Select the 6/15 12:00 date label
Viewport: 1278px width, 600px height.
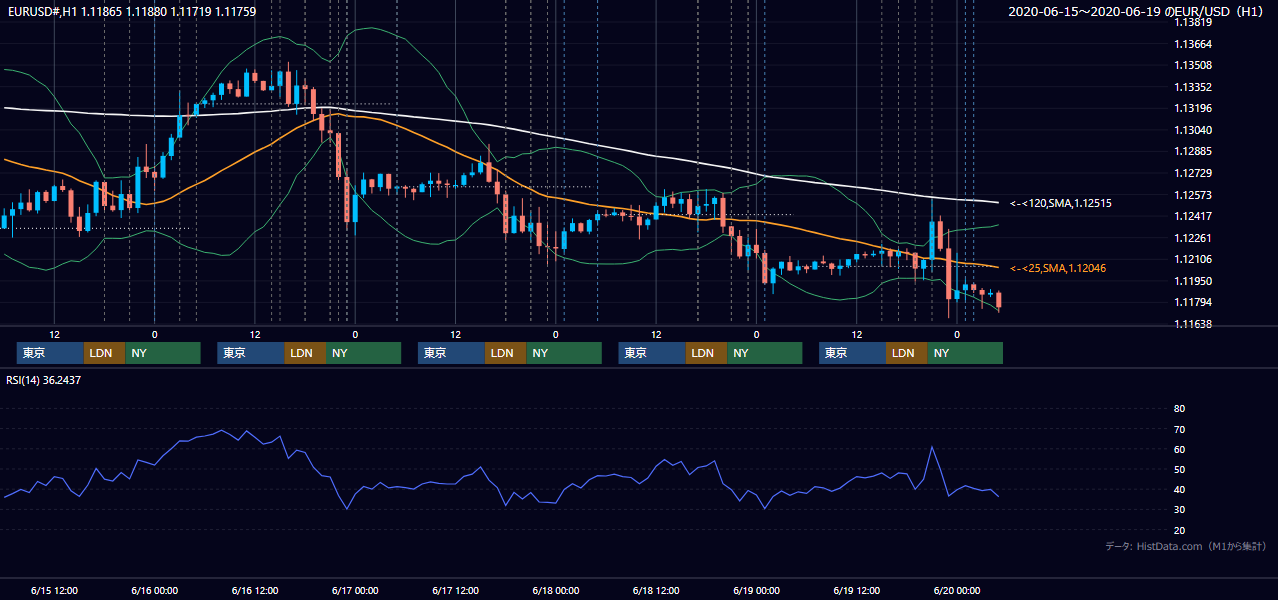(54, 590)
